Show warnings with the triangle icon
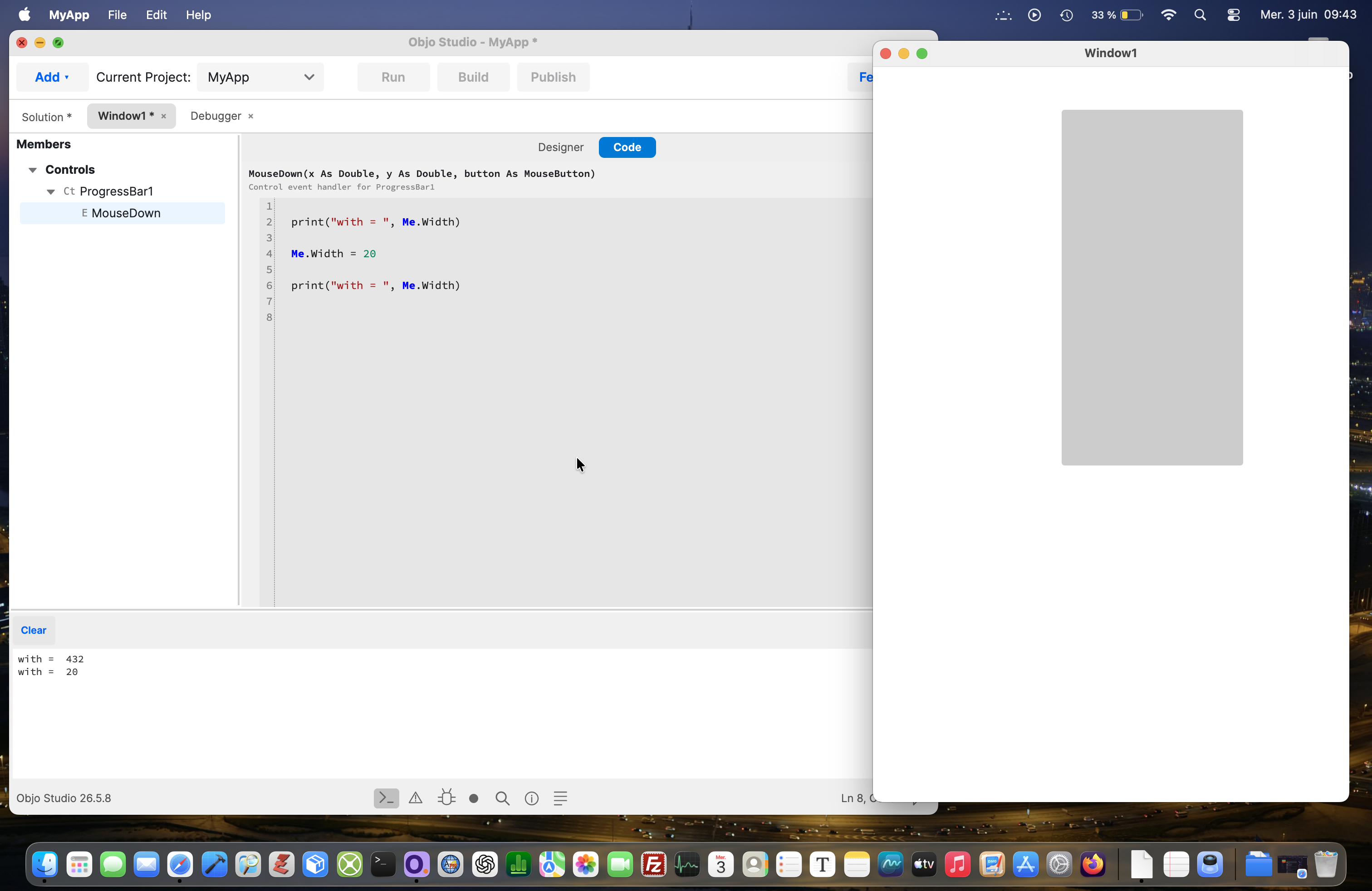 pyautogui.click(x=416, y=798)
